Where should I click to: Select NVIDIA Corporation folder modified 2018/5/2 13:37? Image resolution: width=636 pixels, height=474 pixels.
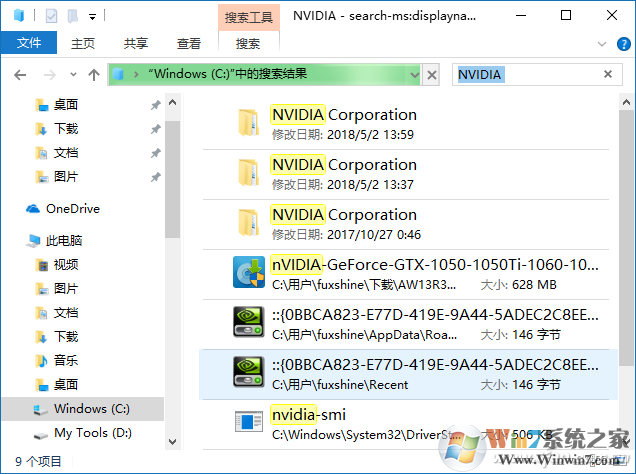coord(406,174)
